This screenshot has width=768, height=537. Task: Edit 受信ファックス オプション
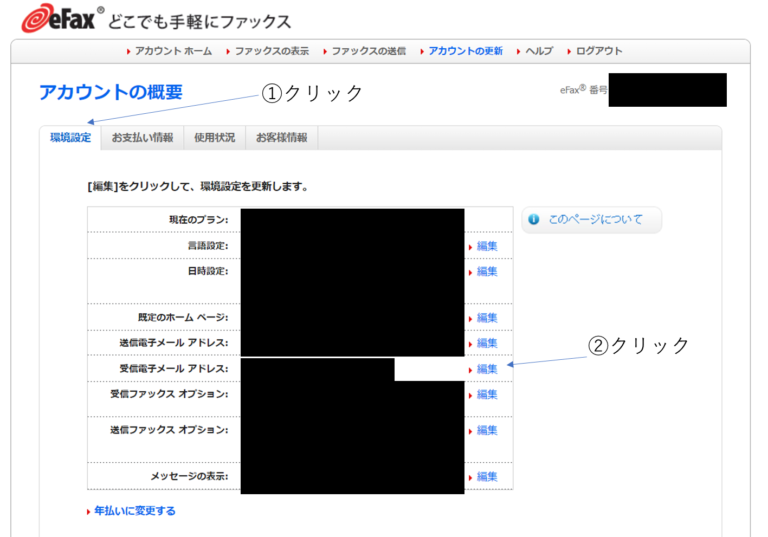tap(486, 395)
